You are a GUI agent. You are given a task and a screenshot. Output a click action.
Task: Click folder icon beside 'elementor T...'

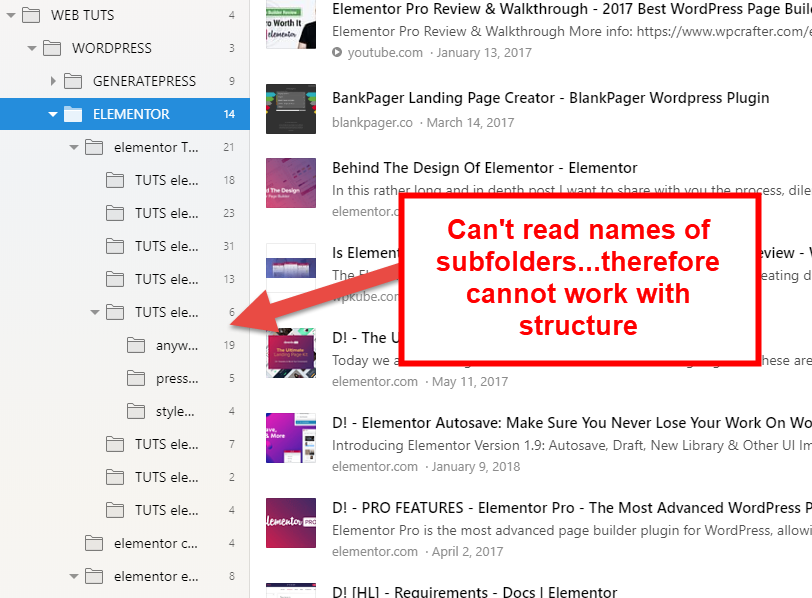94,148
